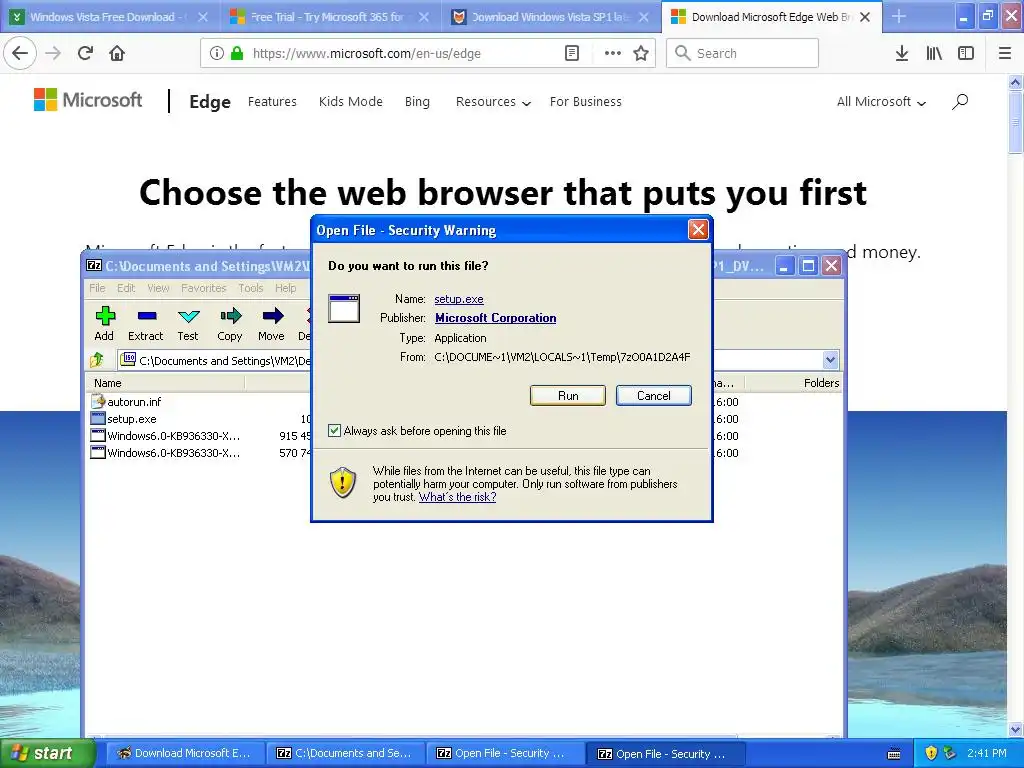Open For Business link
The width and height of the screenshot is (1024, 768).
[586, 101]
